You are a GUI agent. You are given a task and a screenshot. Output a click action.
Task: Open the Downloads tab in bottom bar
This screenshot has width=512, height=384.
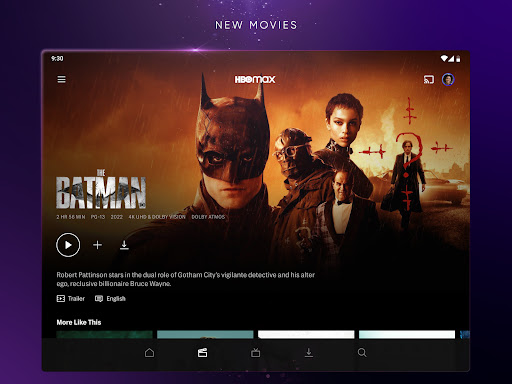coord(309,353)
